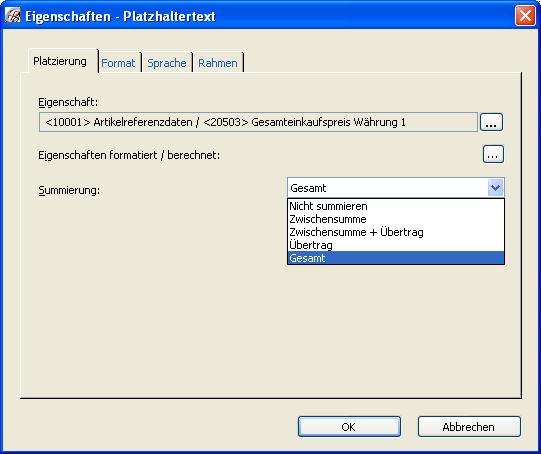Click the application icon in title bar
Image resolution: width=541 pixels, height=454 pixels.
tap(13, 16)
